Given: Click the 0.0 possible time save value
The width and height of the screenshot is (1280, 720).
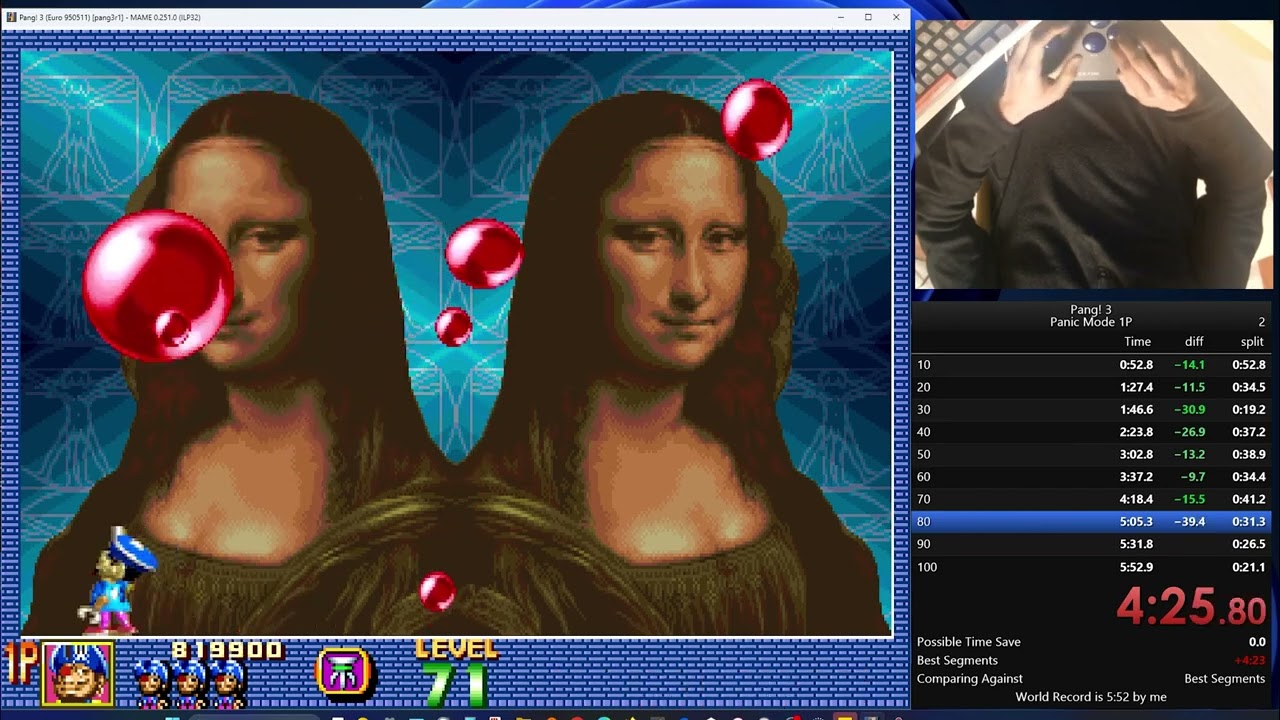Looking at the screenshot, I should 1257,642.
